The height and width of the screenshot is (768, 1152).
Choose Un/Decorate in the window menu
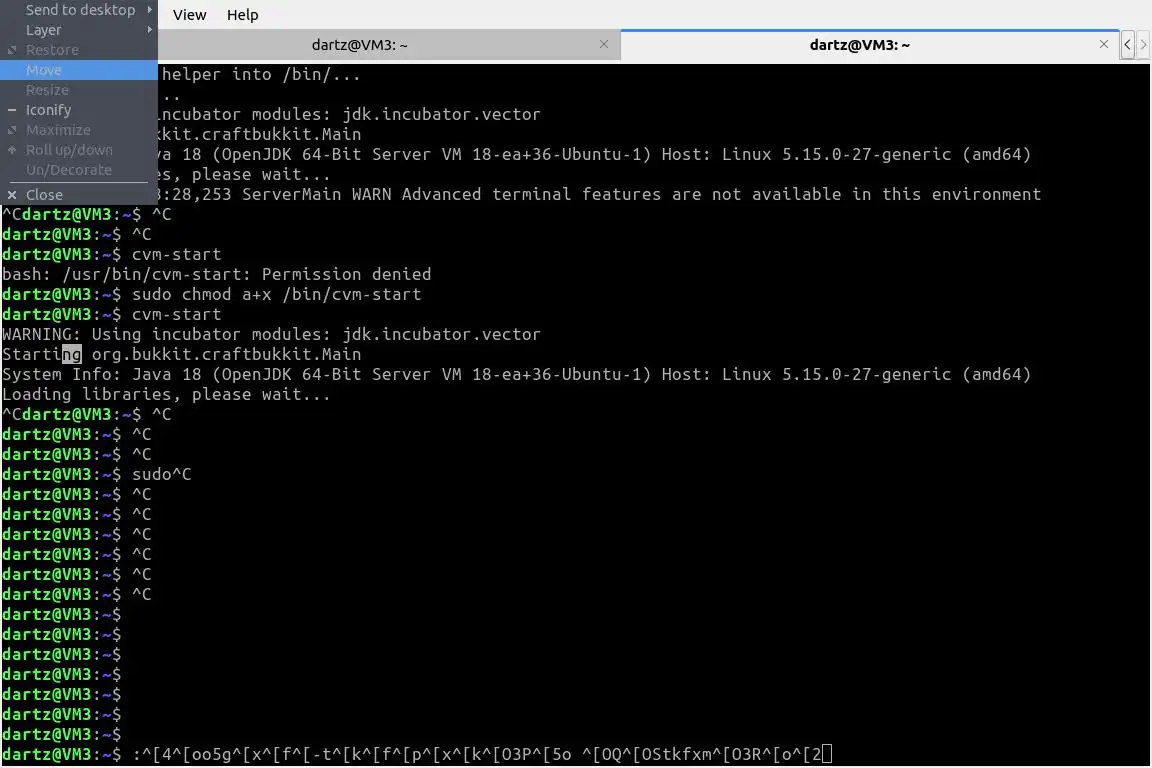(x=79, y=170)
